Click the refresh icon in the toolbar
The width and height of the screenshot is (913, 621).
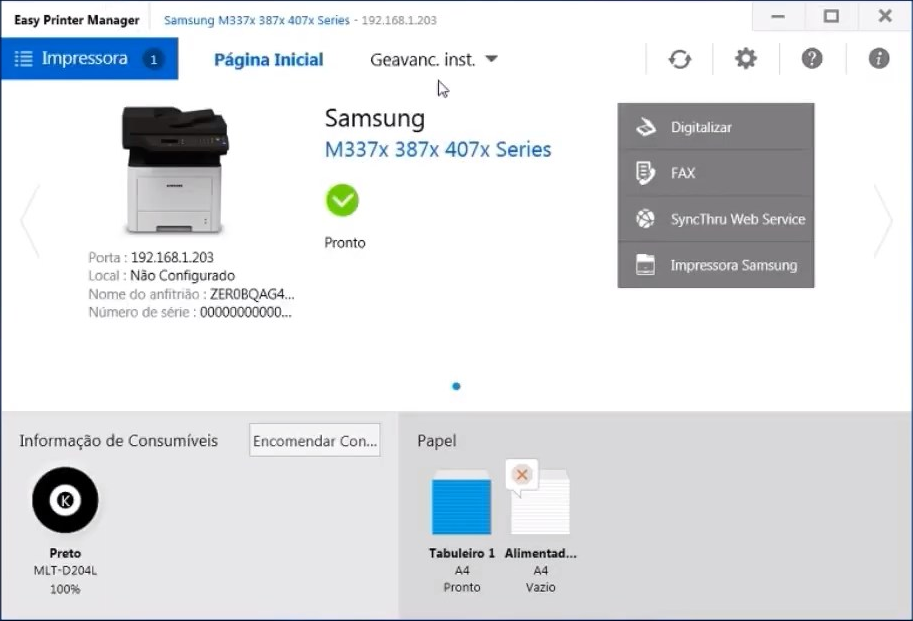coord(680,59)
